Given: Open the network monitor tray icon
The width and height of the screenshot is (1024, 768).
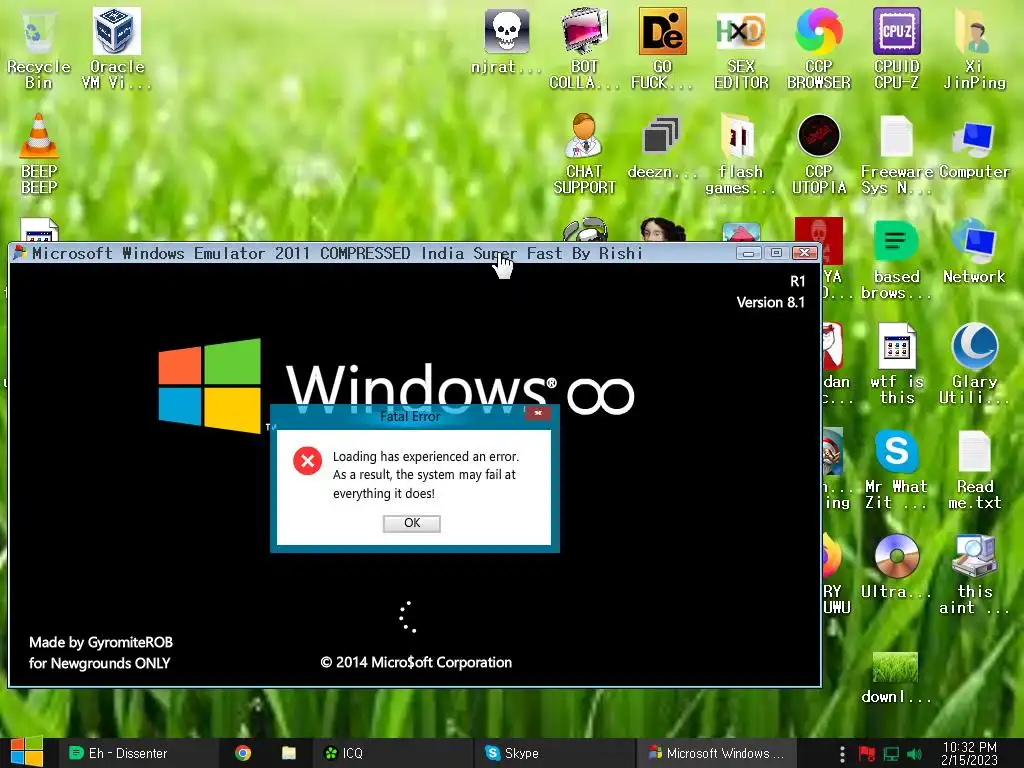Looking at the screenshot, I should (891, 754).
